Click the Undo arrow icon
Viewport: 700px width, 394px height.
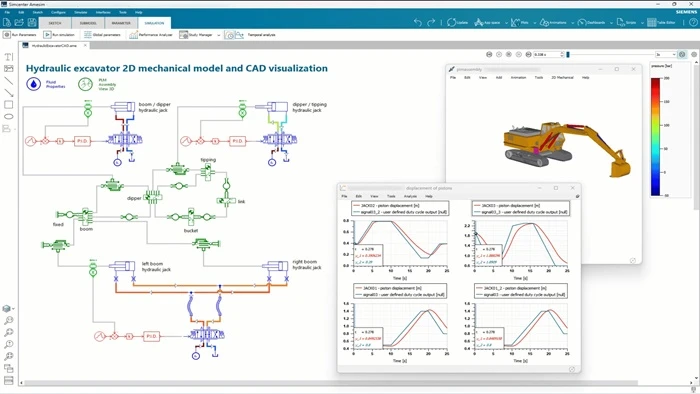pyautogui.click(x=417, y=22)
